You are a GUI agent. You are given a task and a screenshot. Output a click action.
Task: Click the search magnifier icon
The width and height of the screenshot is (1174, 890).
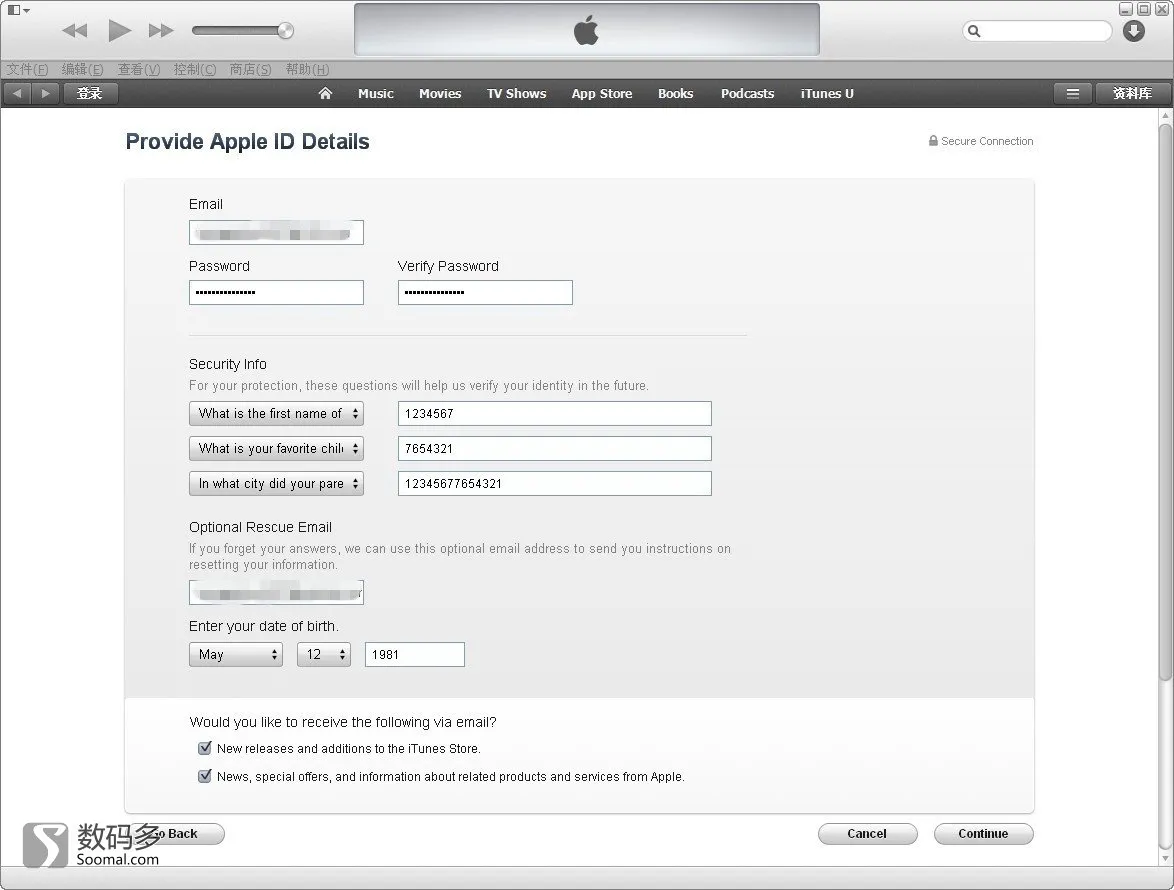point(974,31)
